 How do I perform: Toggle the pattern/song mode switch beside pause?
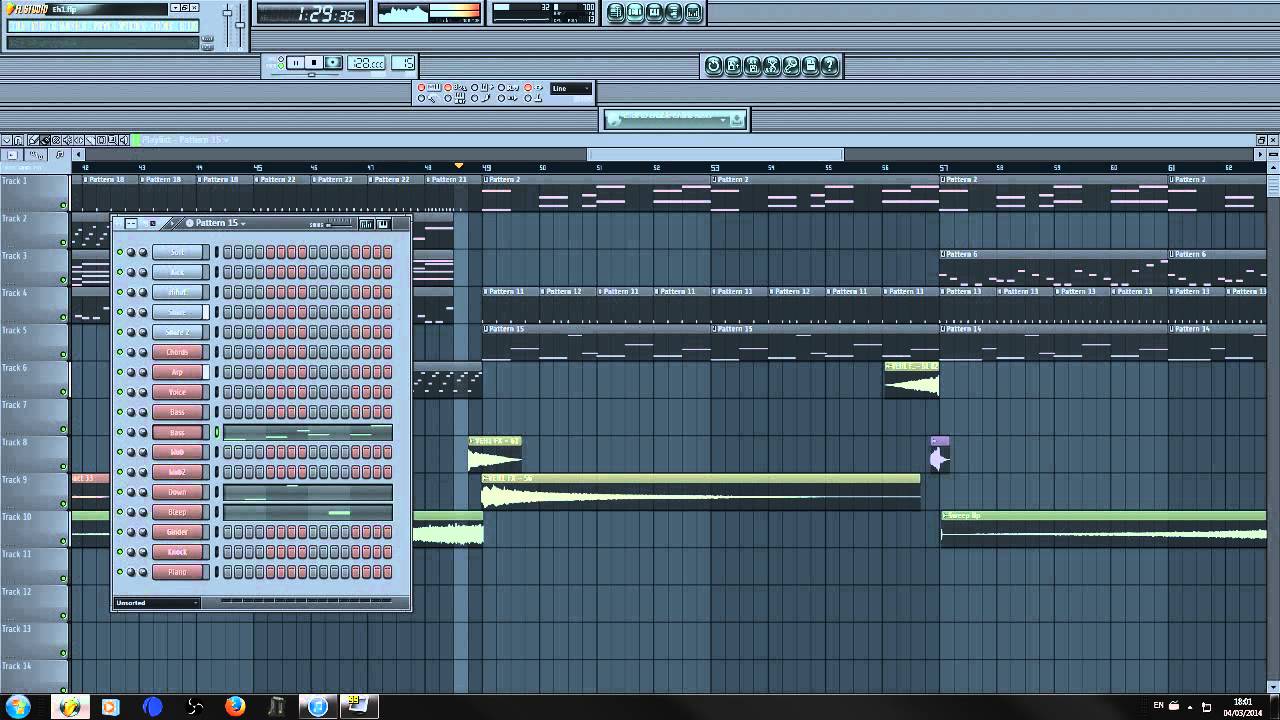tap(281, 62)
